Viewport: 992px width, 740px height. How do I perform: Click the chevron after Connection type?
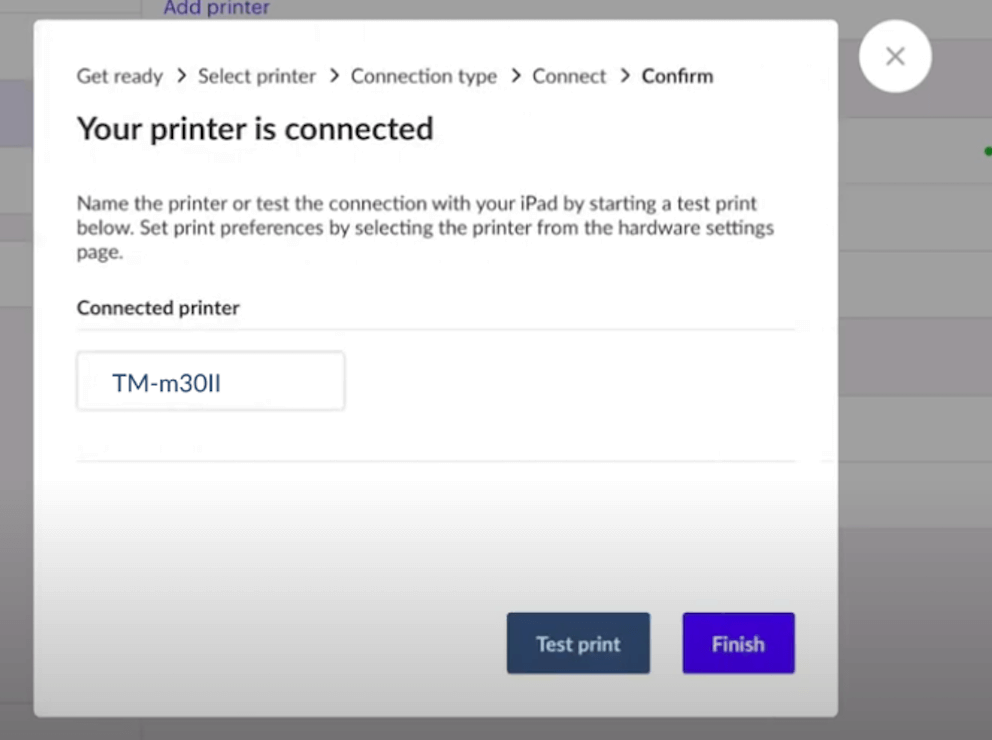coord(515,76)
